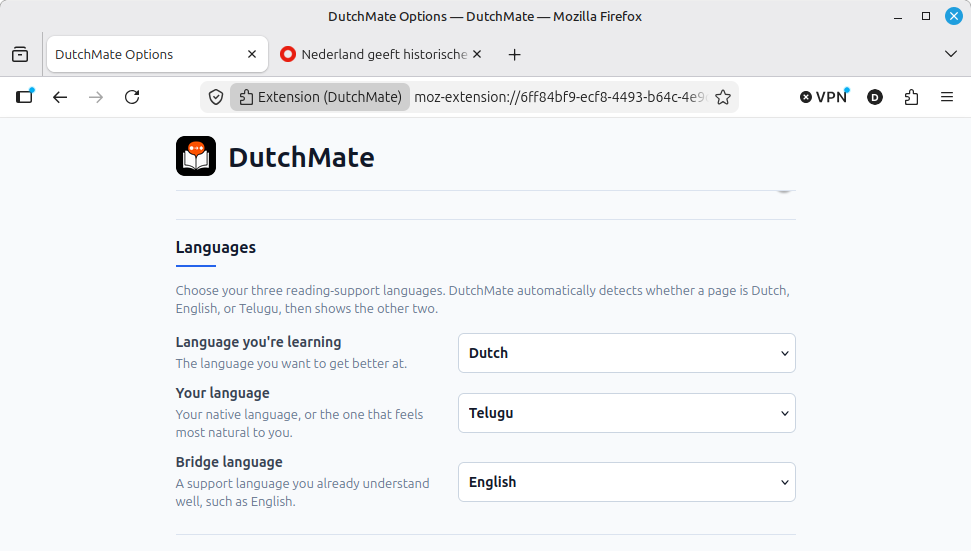Maximize the Firefox window
This screenshot has height=551, width=971.
pos(926,16)
